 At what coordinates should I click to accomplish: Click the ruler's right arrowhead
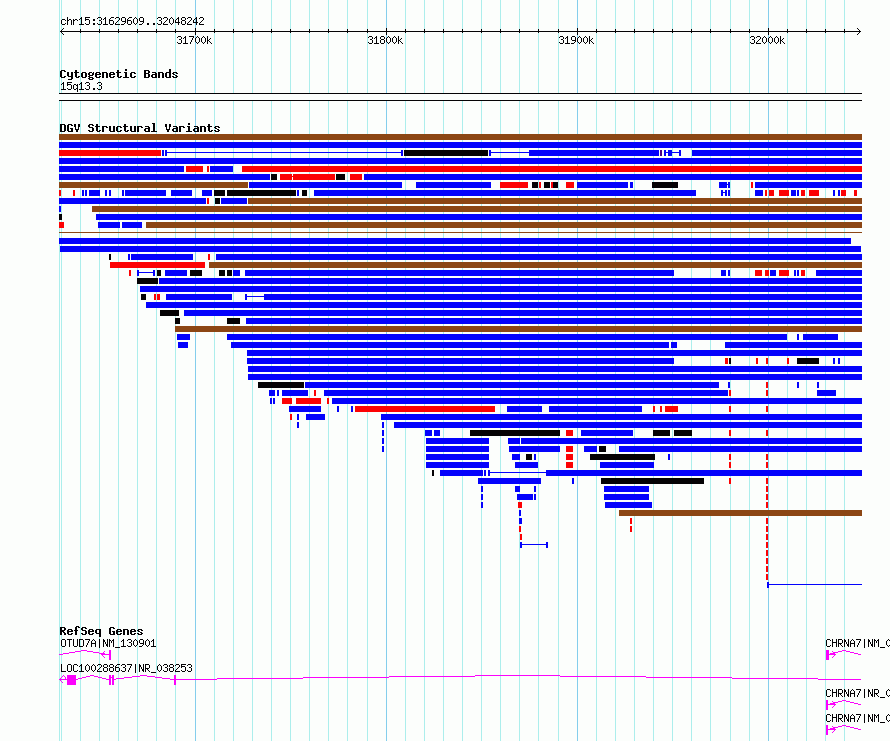[859, 32]
